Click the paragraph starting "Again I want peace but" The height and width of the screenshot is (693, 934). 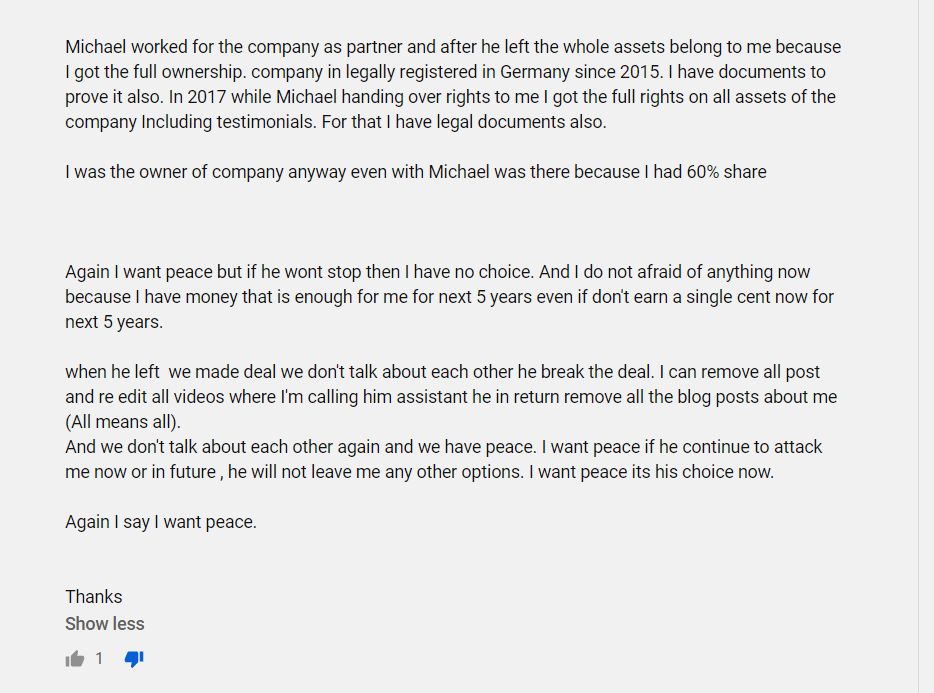click(x=449, y=297)
